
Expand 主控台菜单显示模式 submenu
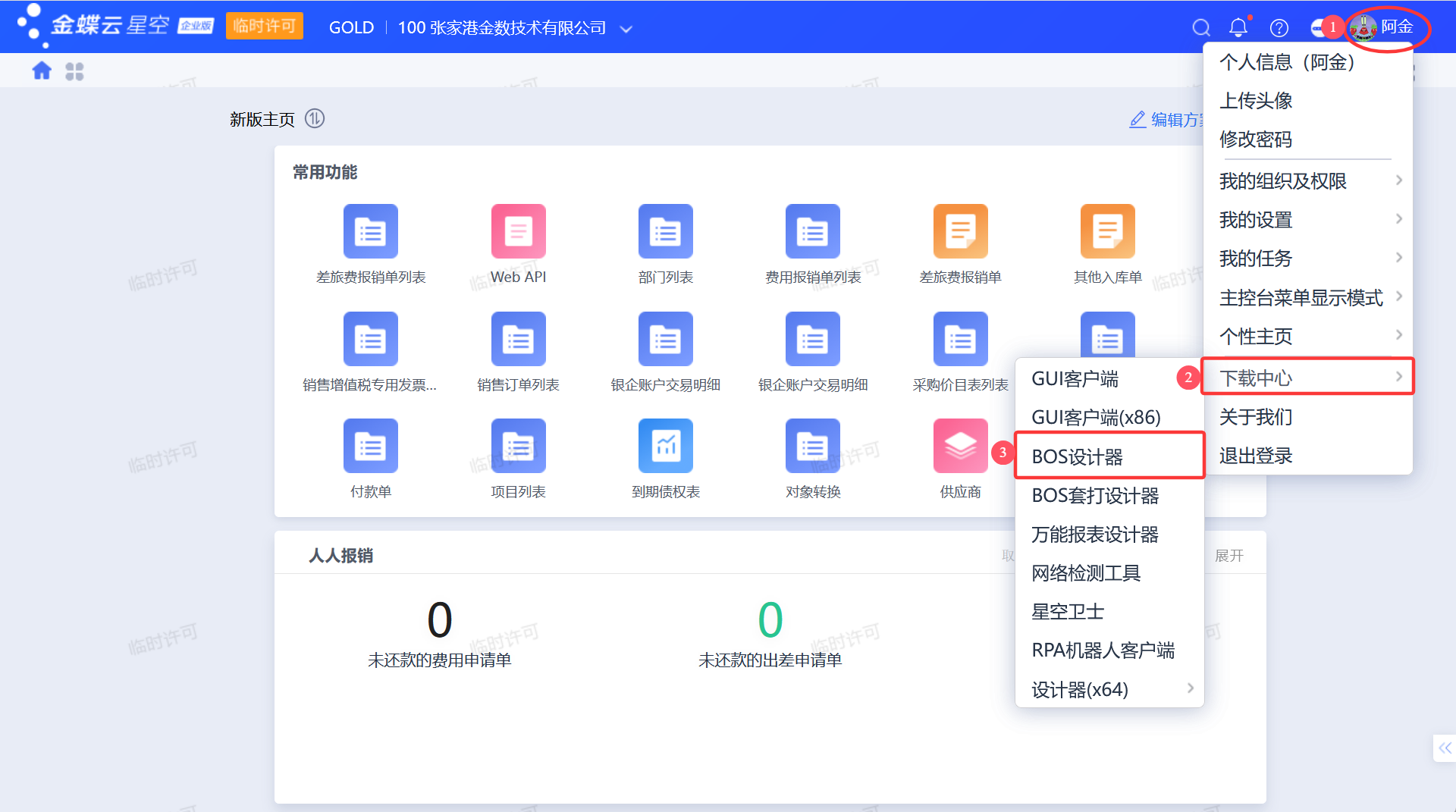tap(1309, 297)
